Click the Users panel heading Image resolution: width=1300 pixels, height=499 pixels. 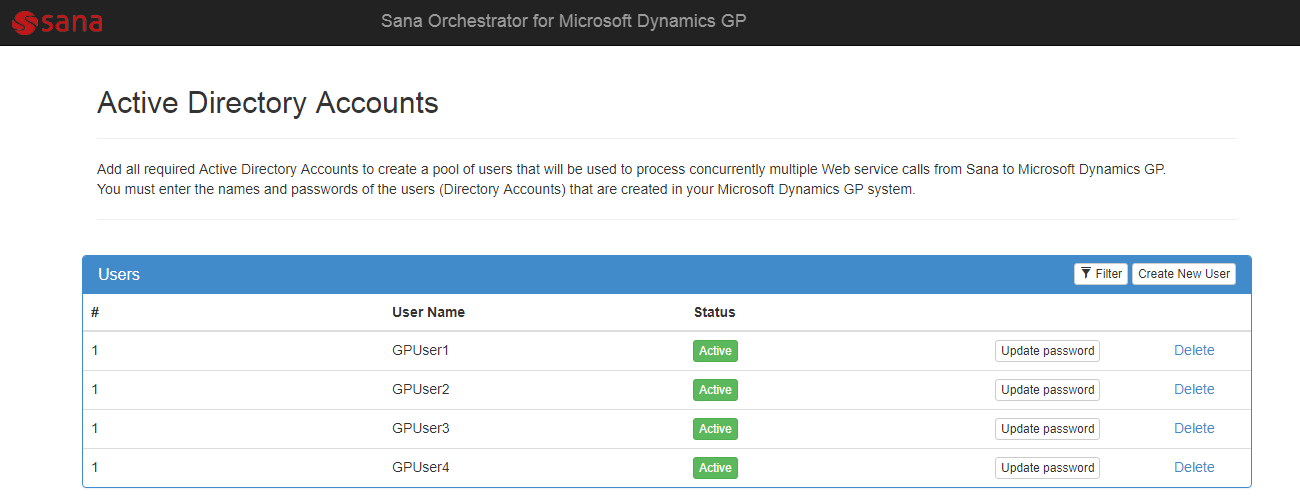[x=119, y=274]
